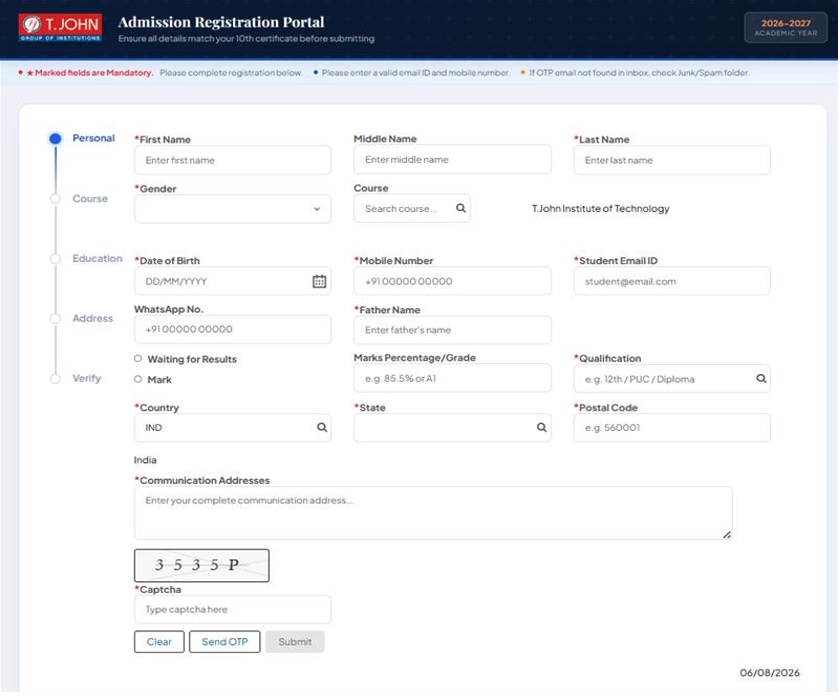Click the Course step circle indicator
840x700 pixels.
coord(55,199)
